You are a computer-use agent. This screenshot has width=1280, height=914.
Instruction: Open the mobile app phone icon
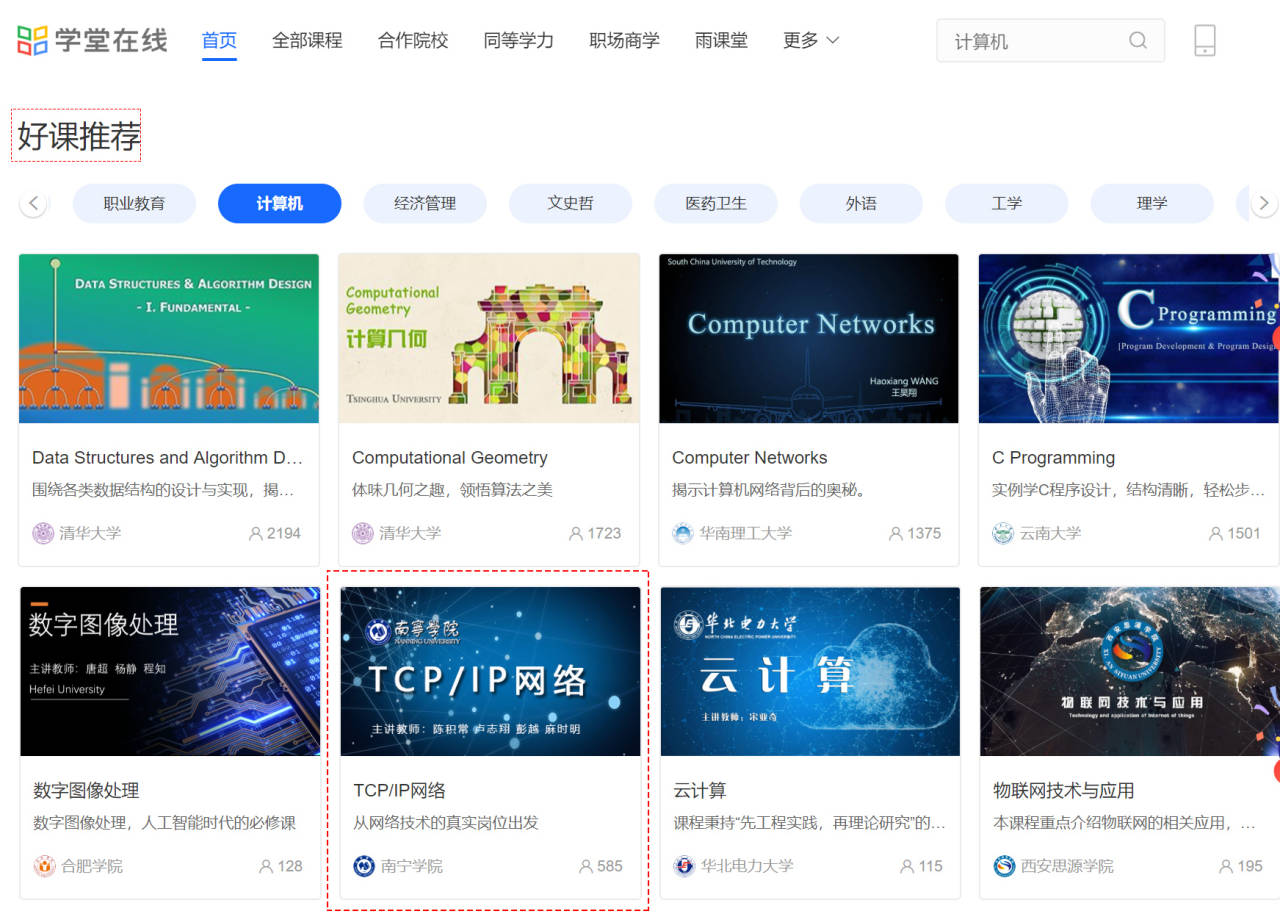[1204, 41]
